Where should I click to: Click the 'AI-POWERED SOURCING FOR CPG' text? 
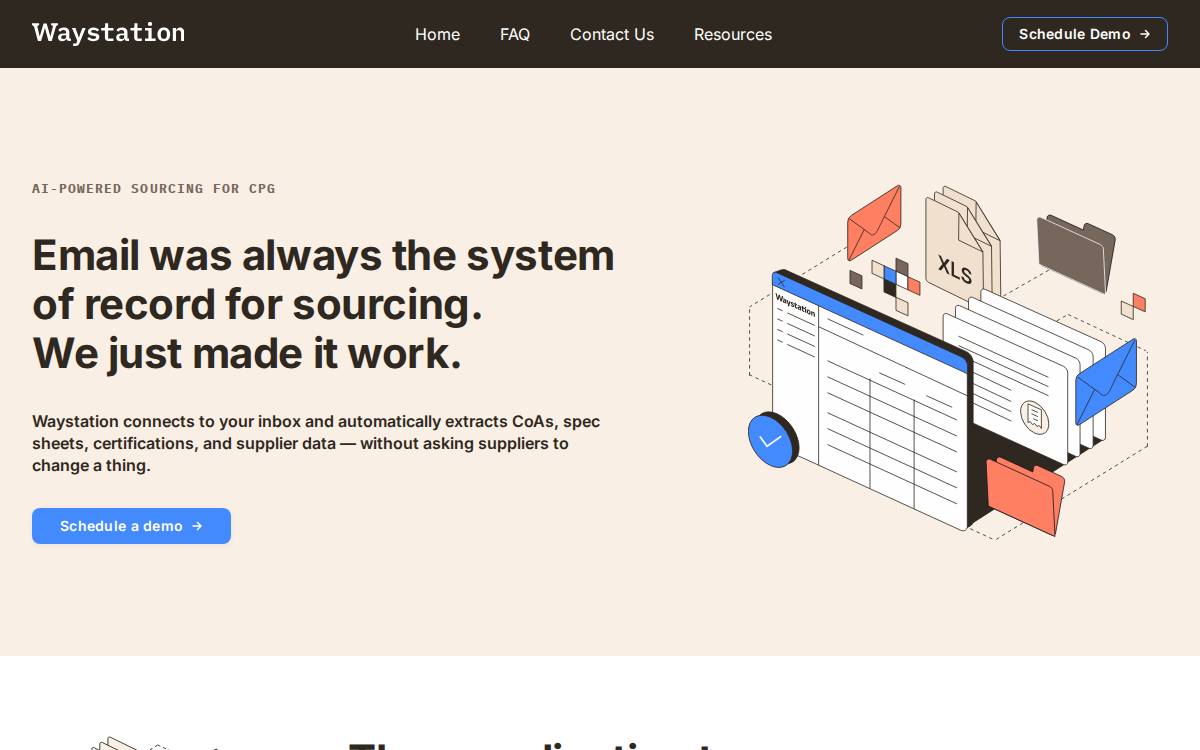click(x=154, y=188)
